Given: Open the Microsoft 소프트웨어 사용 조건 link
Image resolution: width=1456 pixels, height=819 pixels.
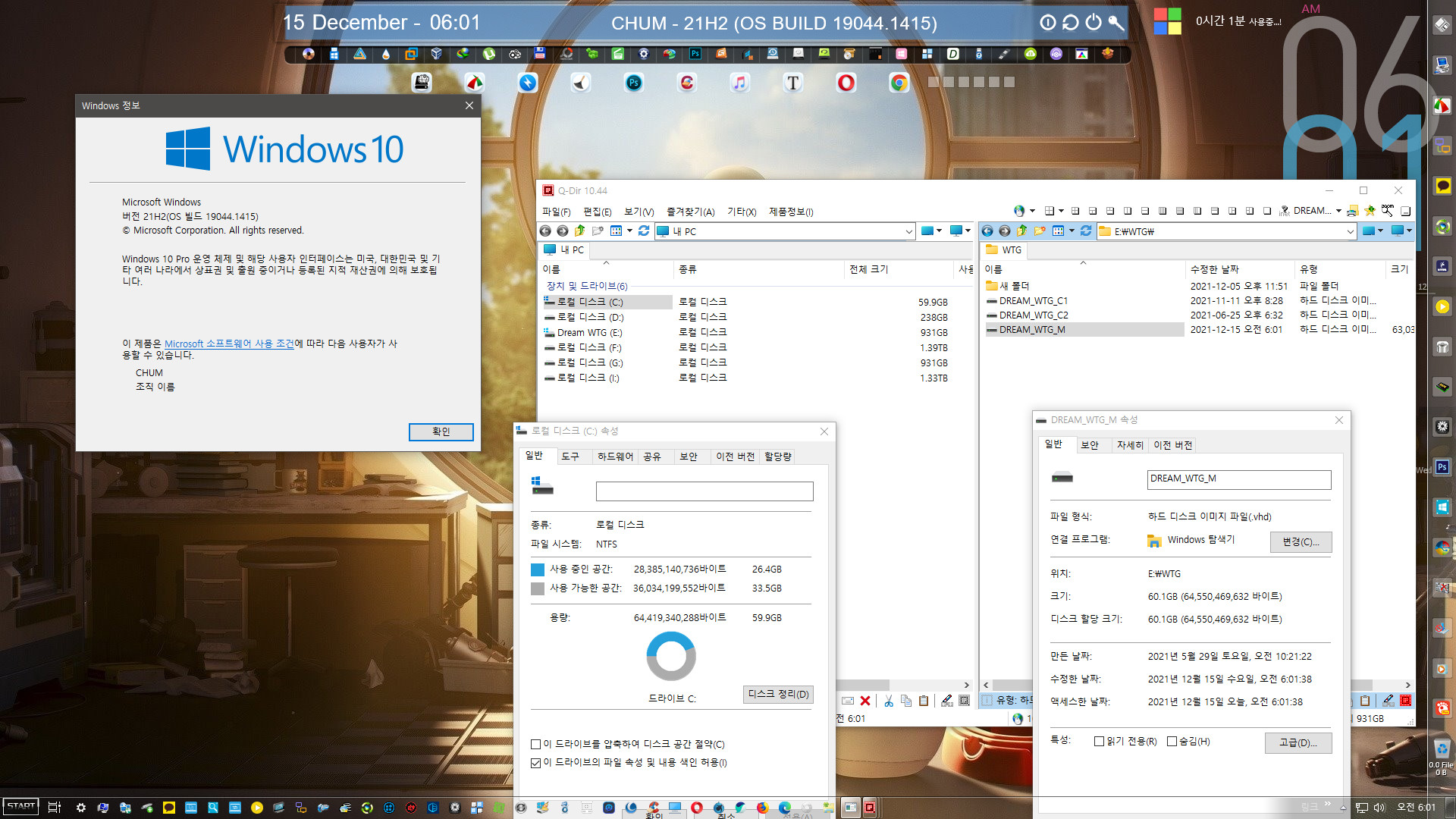Looking at the screenshot, I should pyautogui.click(x=229, y=344).
